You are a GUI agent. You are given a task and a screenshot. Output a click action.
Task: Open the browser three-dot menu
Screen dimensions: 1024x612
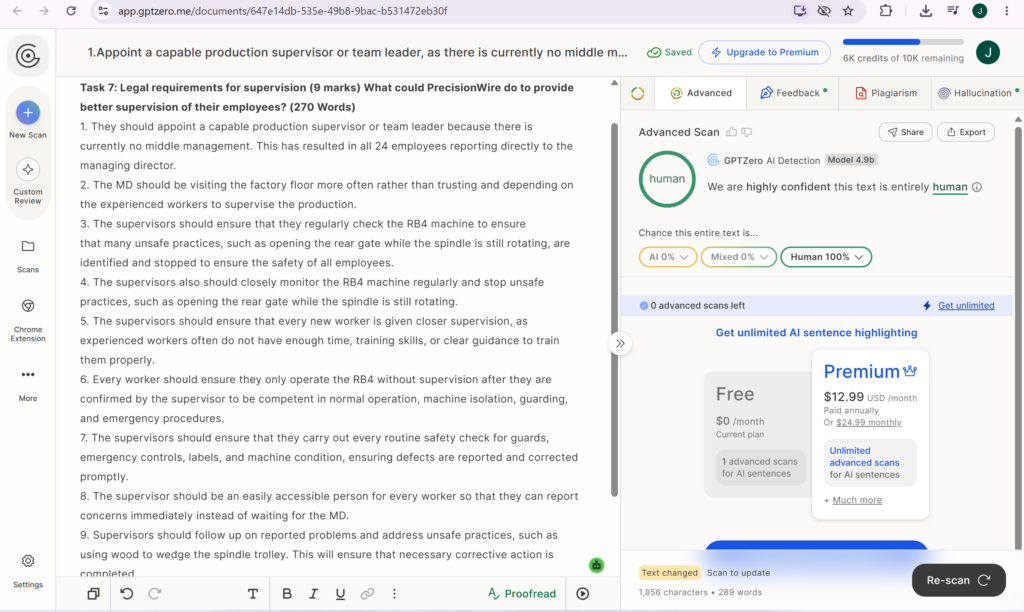click(1006, 10)
